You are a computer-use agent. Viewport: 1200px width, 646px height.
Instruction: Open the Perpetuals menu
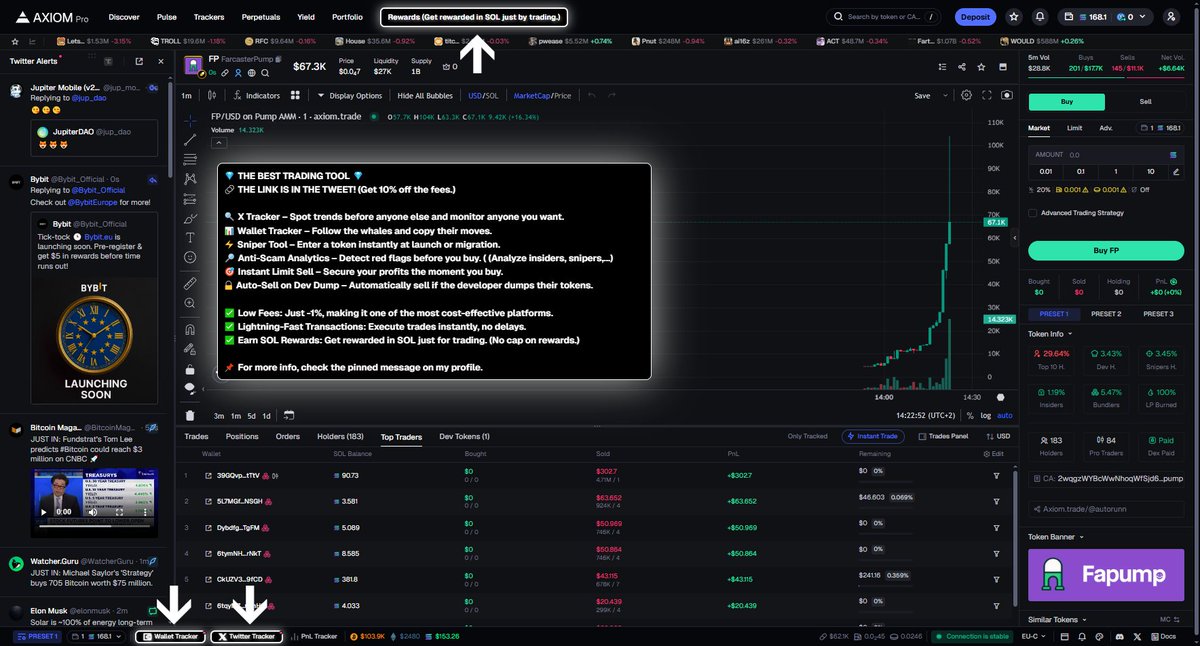[x=260, y=17]
